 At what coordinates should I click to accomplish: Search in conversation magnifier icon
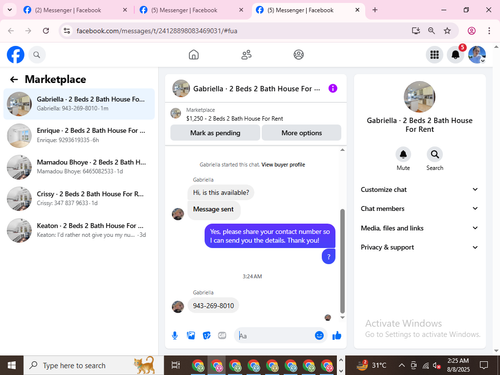coord(435,154)
